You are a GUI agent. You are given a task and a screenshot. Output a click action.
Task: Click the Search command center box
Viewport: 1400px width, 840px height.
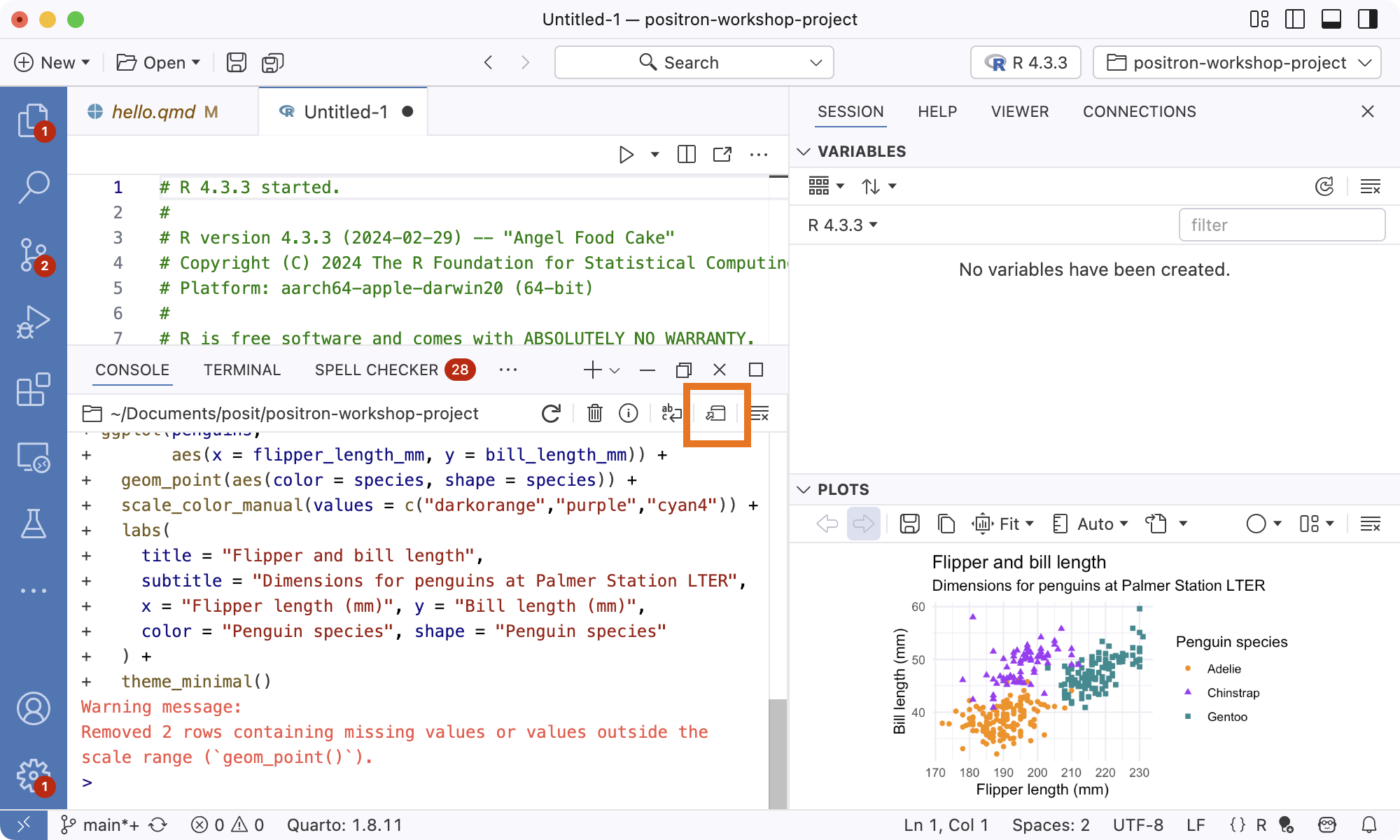point(694,62)
